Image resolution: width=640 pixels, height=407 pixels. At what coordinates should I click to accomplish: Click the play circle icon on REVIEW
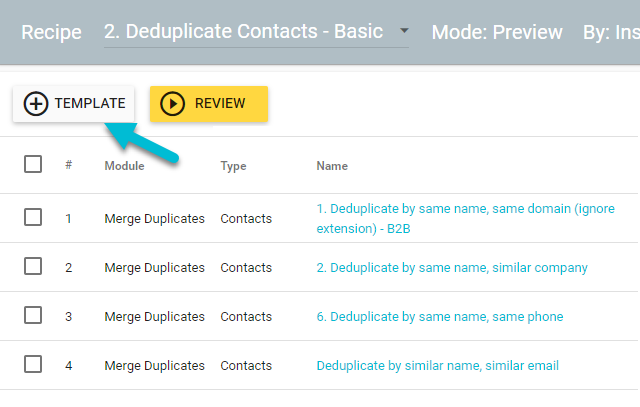click(172, 104)
